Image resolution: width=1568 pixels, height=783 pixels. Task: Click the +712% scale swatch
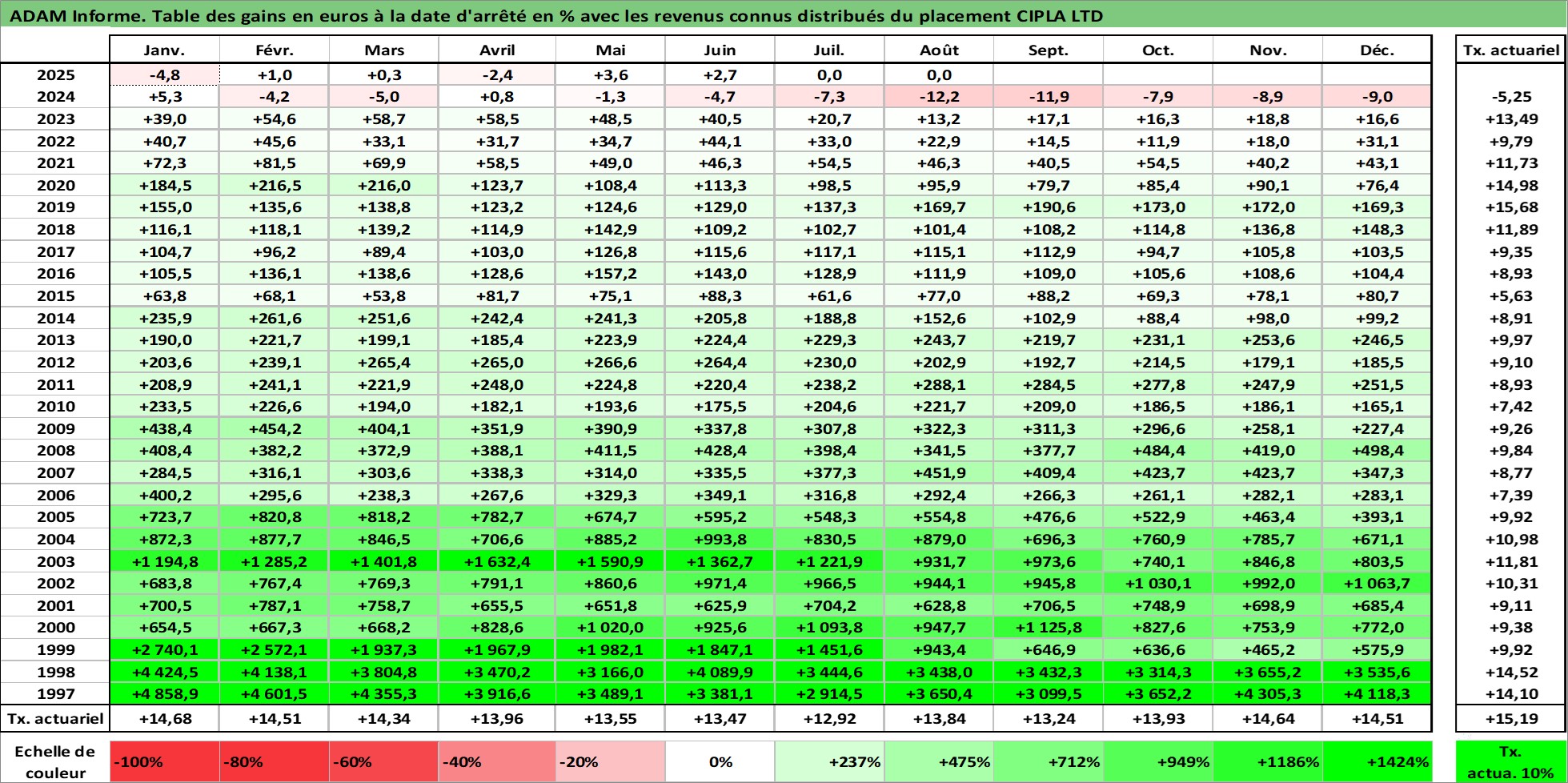1048,762
